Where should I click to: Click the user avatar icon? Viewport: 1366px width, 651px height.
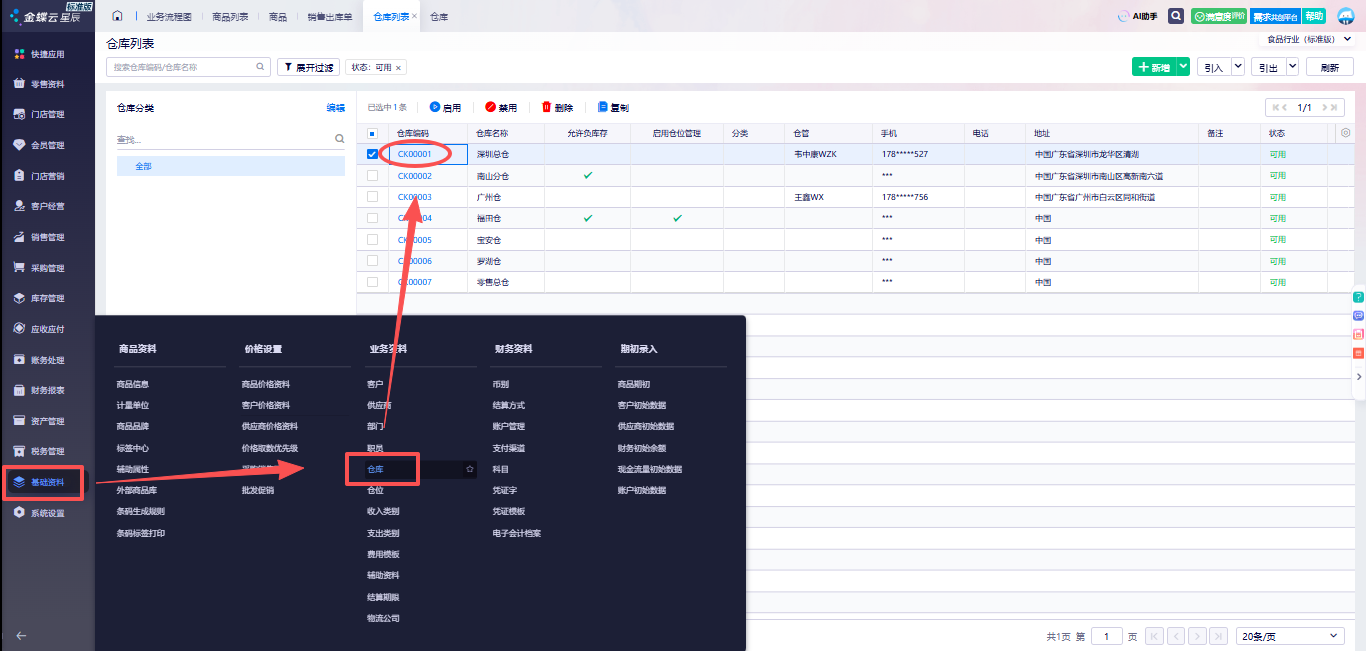point(1345,16)
